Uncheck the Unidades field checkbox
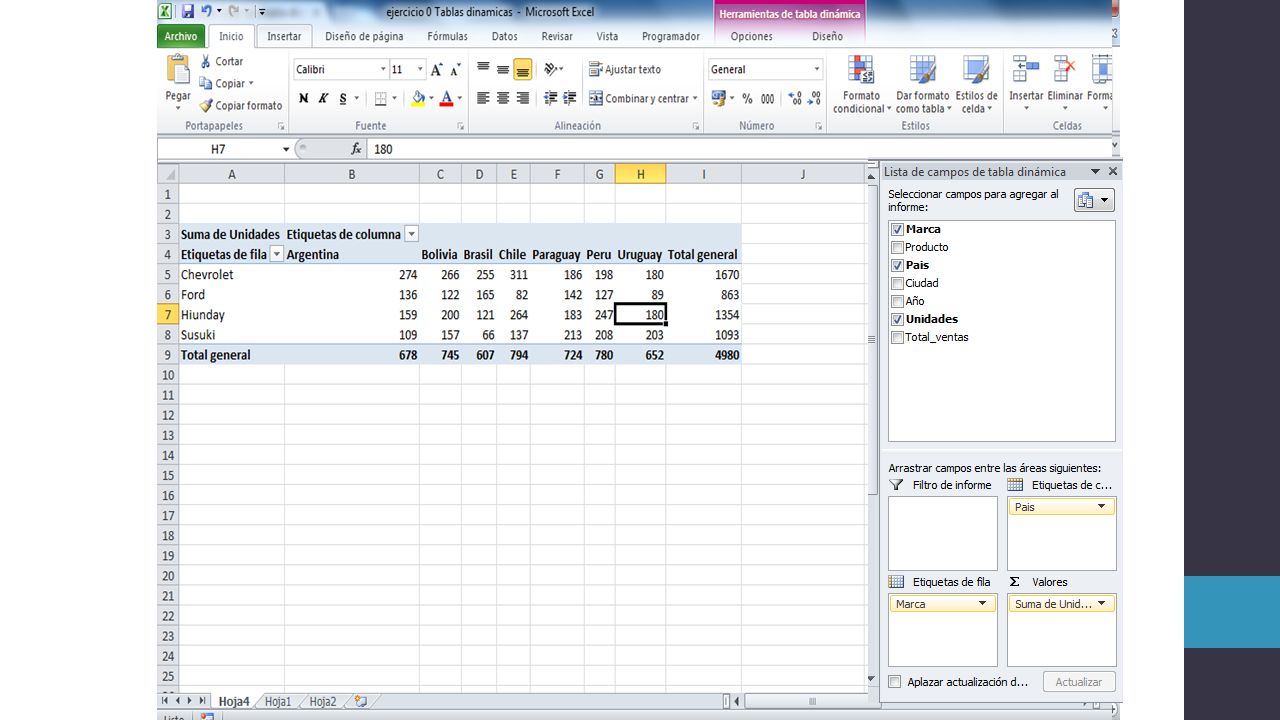Screen dimensions: 1280x720 pyautogui.click(x=897, y=319)
